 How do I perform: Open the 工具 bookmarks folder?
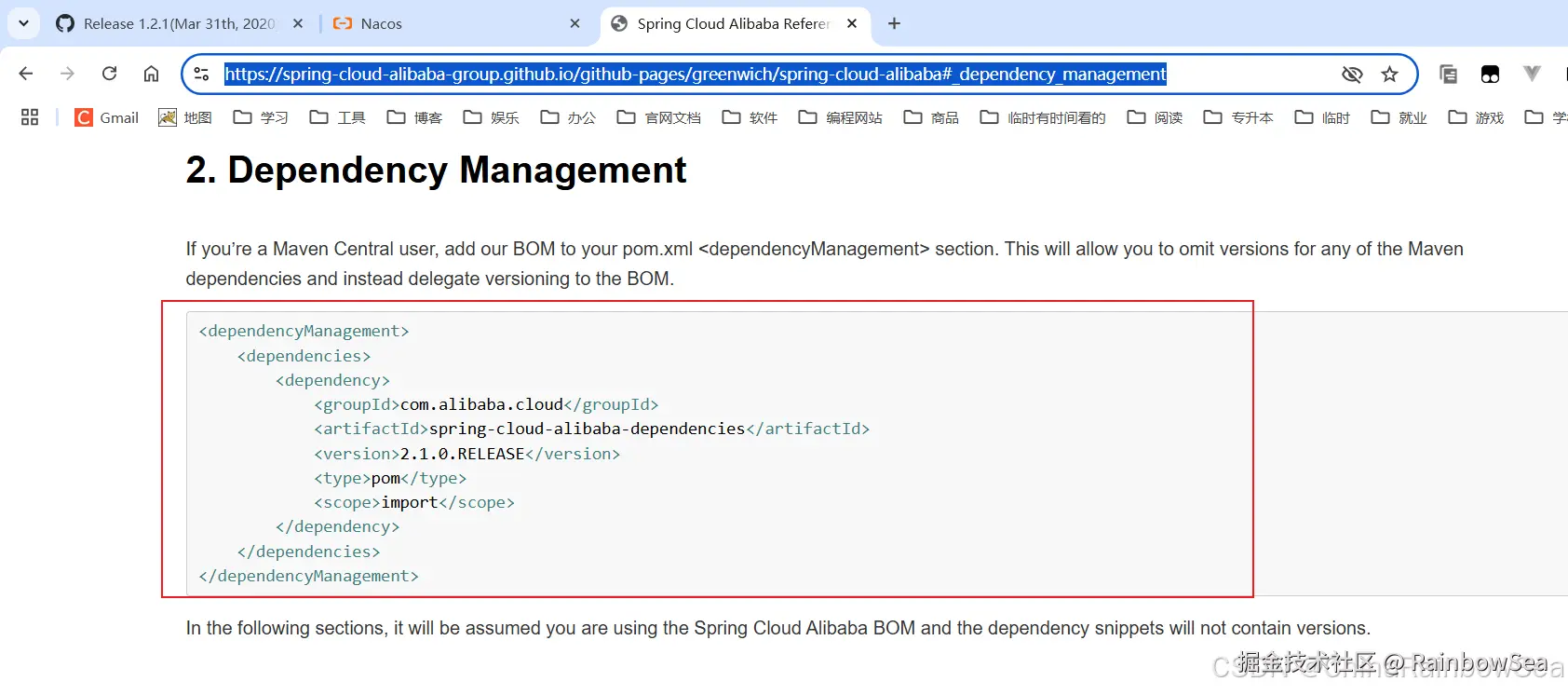point(338,117)
